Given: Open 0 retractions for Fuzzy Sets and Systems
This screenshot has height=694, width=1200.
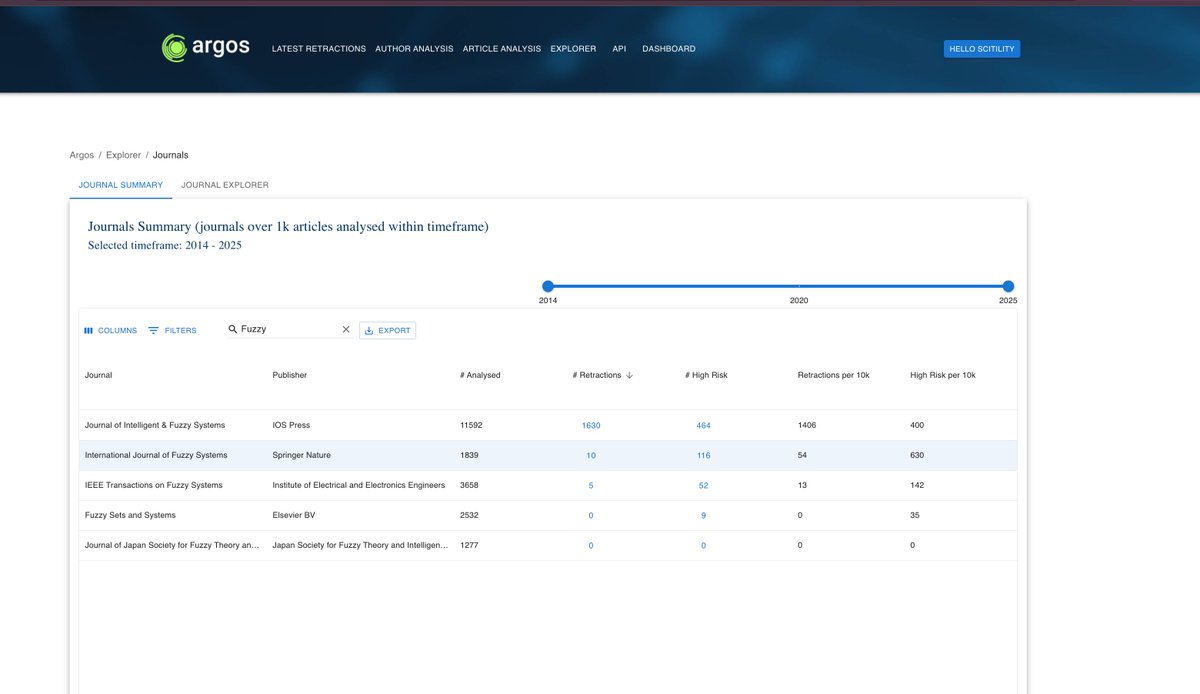Looking at the screenshot, I should pyautogui.click(x=591, y=515).
